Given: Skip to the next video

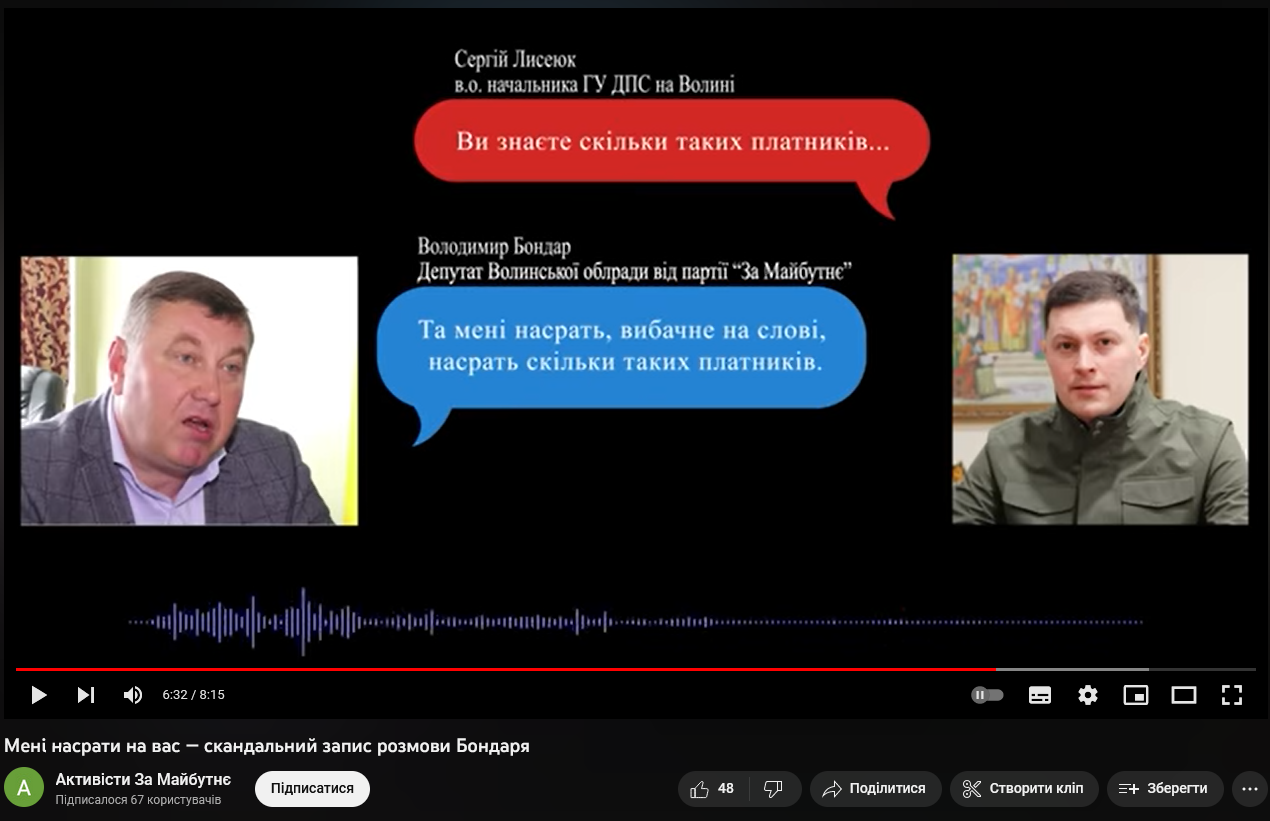Looking at the screenshot, I should [86, 695].
